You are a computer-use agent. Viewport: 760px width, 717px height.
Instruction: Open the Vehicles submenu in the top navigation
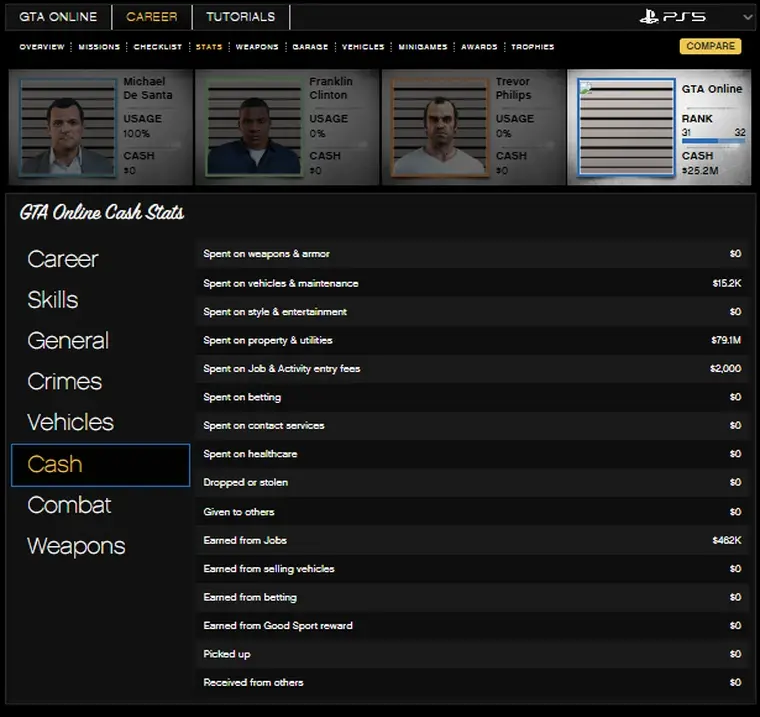point(363,47)
